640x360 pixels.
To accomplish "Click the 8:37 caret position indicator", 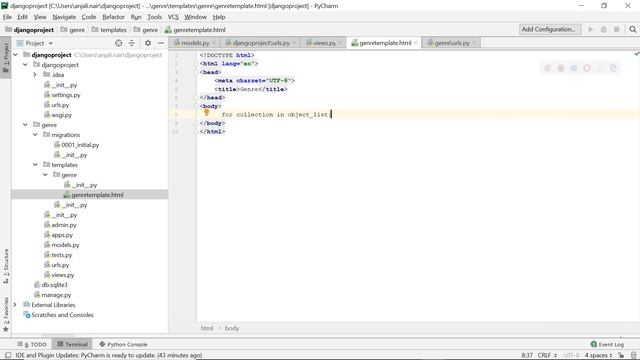I will tap(527, 355).
